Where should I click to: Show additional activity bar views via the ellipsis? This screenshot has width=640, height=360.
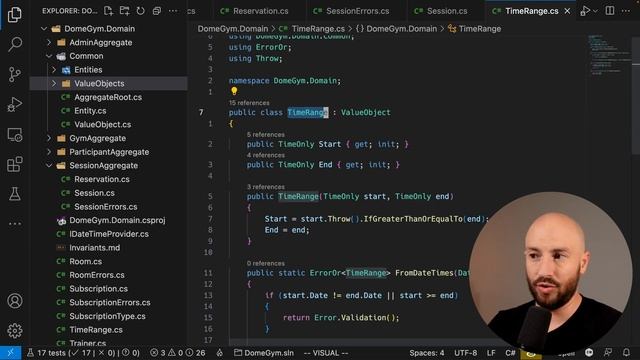click(x=15, y=224)
